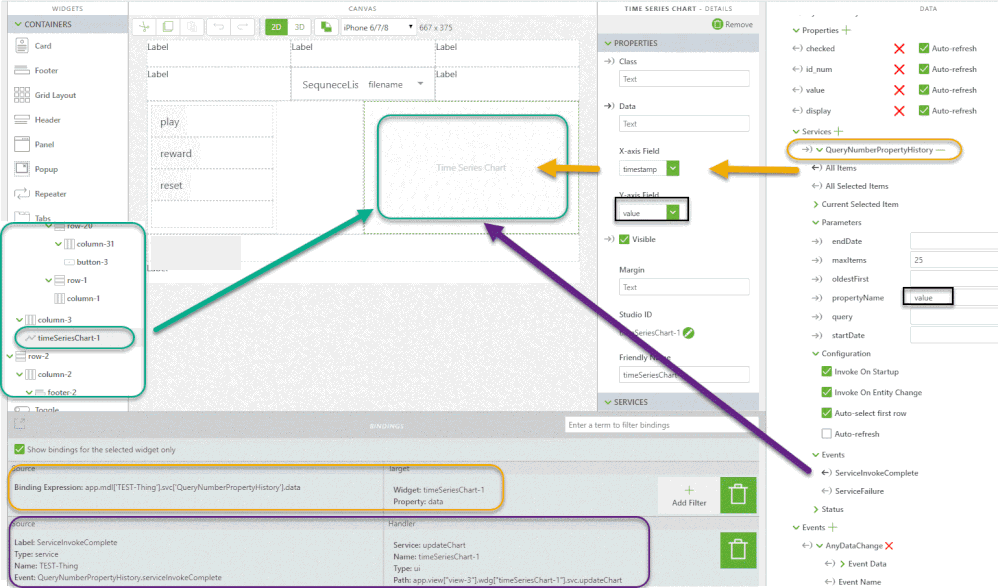Click the Popup widget icon

pos(22,169)
